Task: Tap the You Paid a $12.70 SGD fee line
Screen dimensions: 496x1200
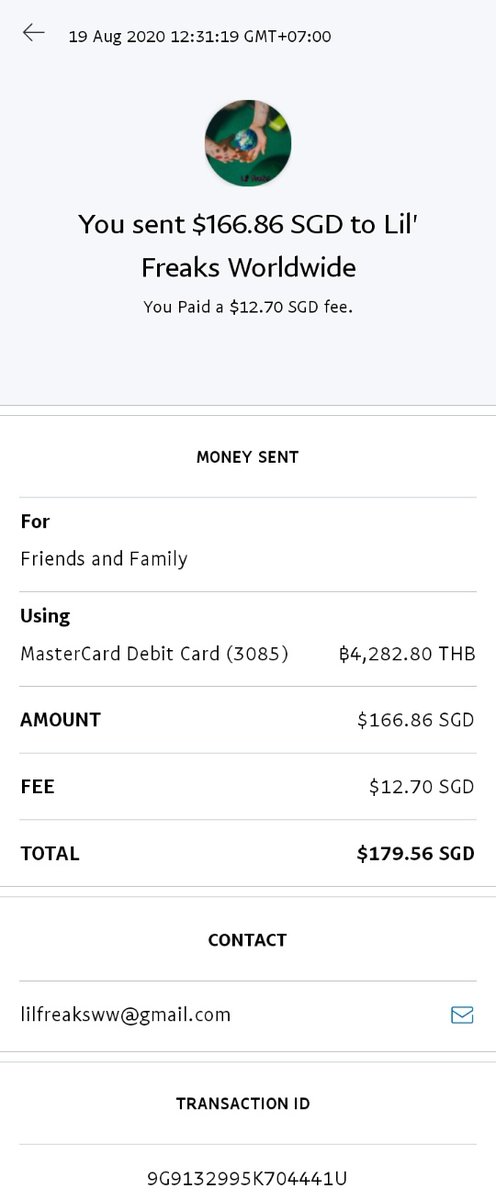Action: click(248, 308)
